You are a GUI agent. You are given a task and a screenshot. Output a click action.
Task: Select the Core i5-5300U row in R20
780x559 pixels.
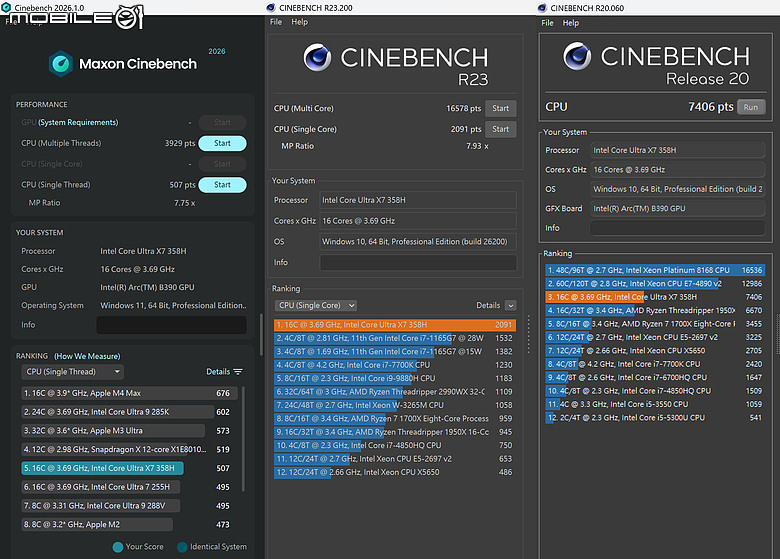pyautogui.click(x=655, y=418)
